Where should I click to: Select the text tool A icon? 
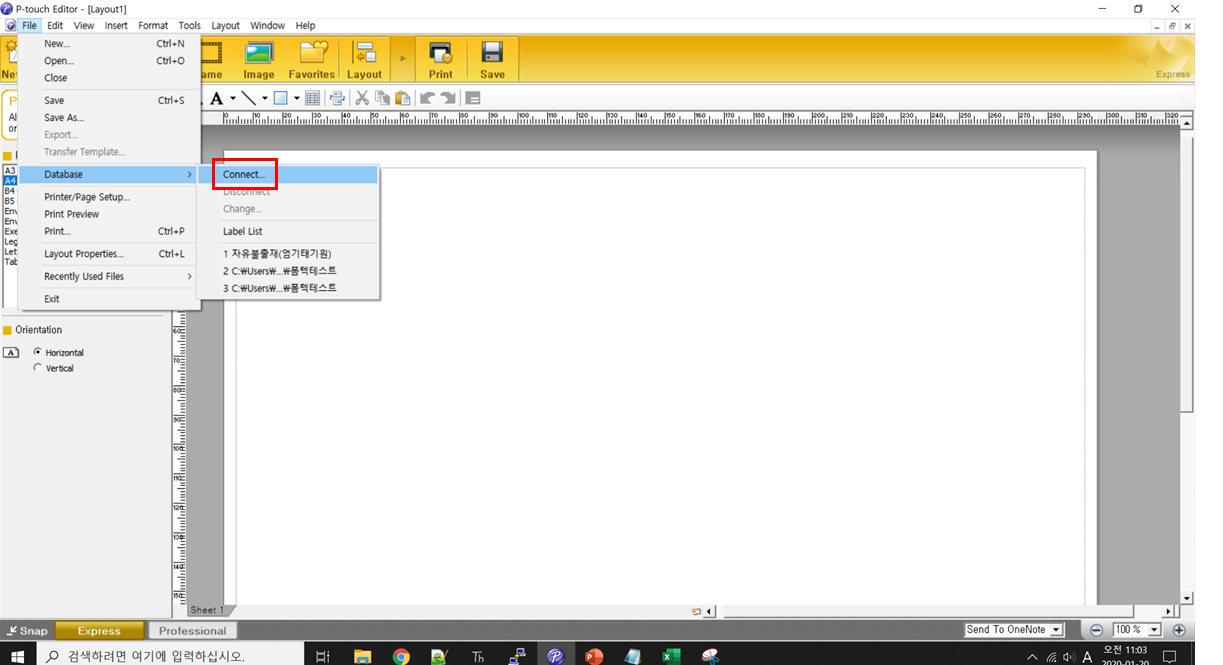216,98
